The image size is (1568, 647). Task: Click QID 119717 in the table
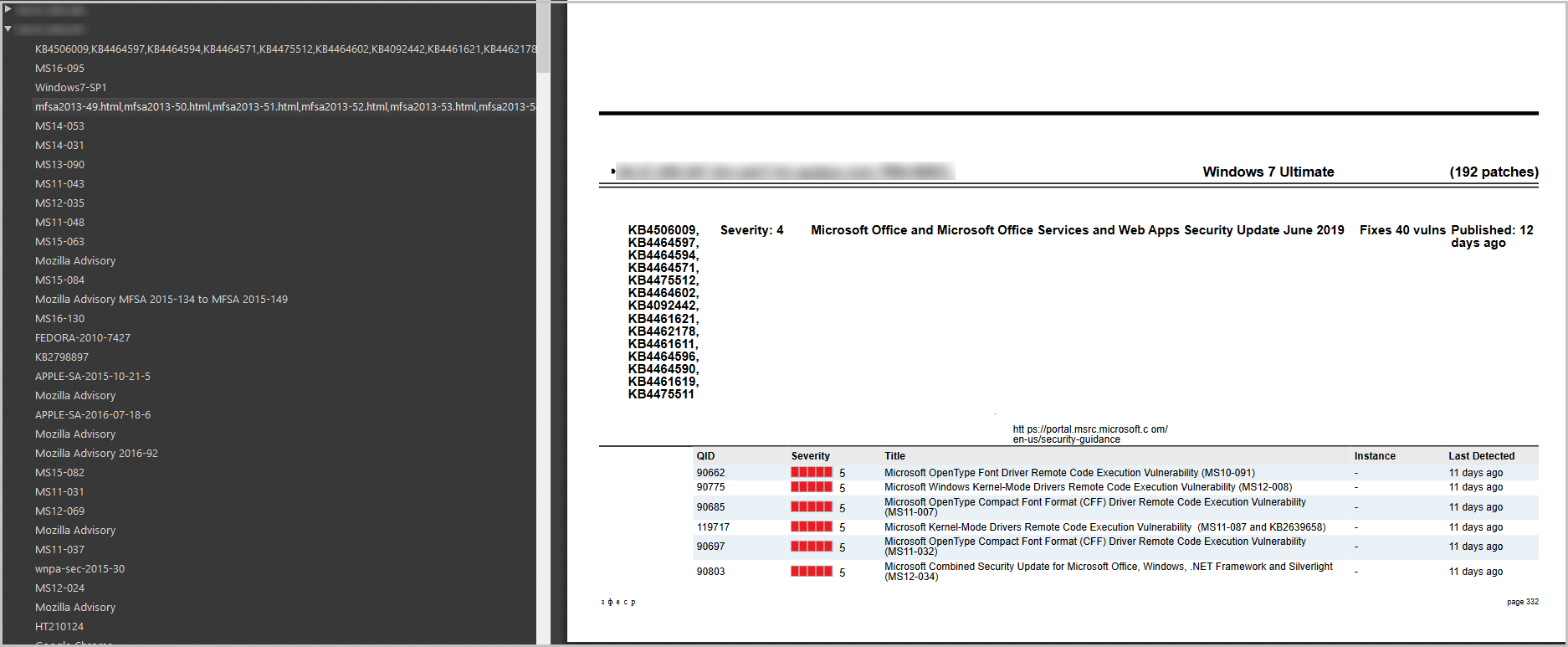tap(714, 527)
